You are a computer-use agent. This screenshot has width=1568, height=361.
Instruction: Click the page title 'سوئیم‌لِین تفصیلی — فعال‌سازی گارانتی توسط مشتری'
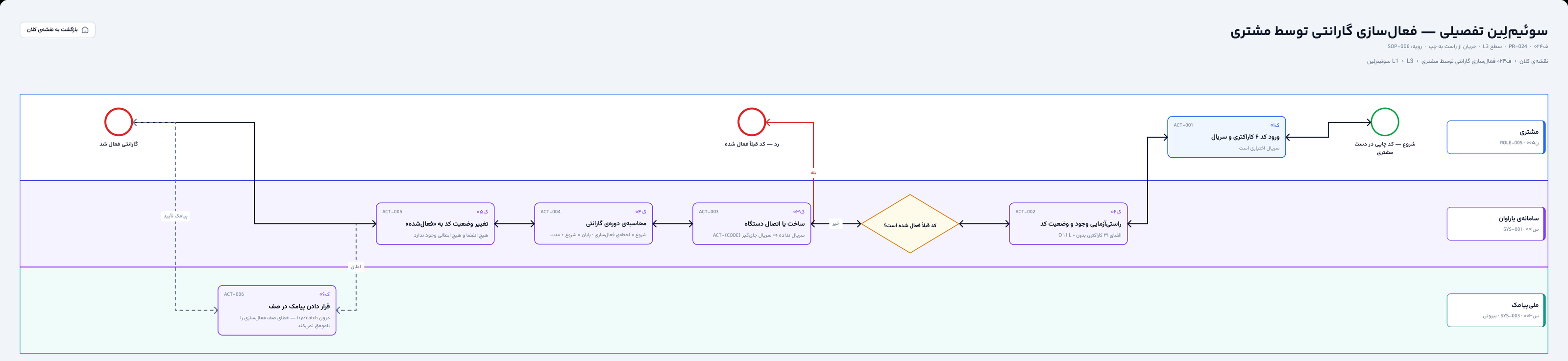[1389, 31]
